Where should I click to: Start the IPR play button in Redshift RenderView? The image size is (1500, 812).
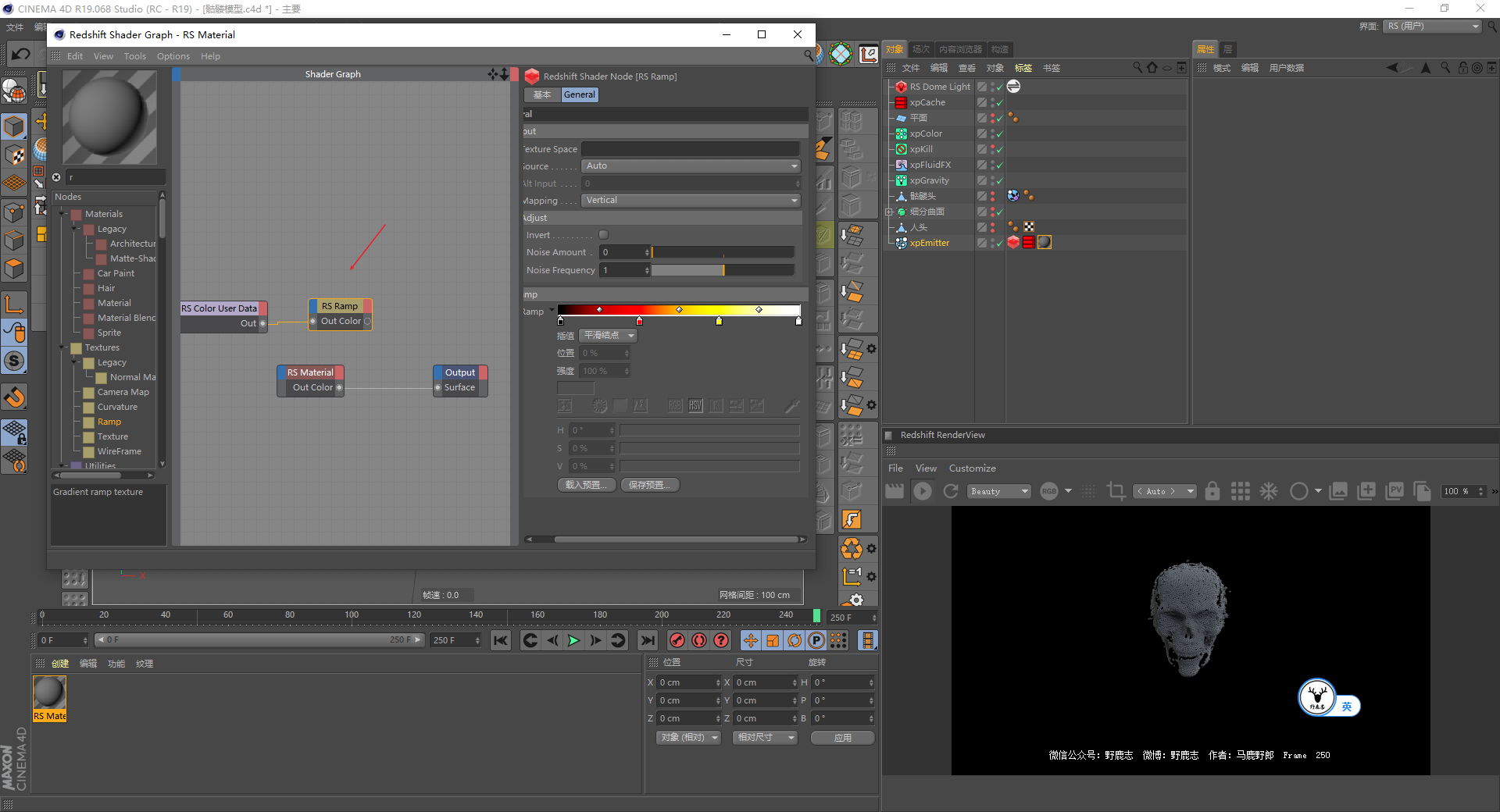pyautogui.click(x=923, y=491)
